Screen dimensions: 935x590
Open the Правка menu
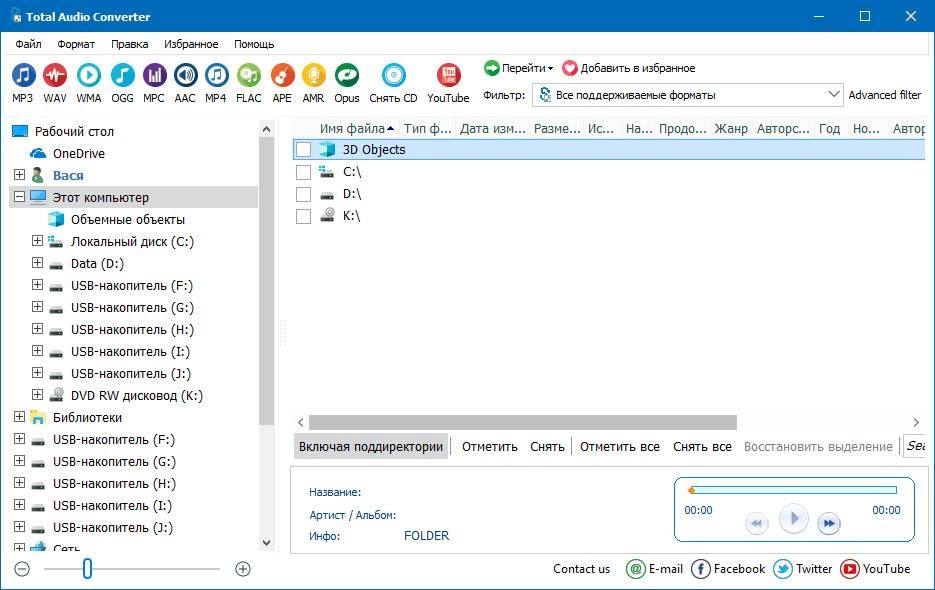point(129,44)
